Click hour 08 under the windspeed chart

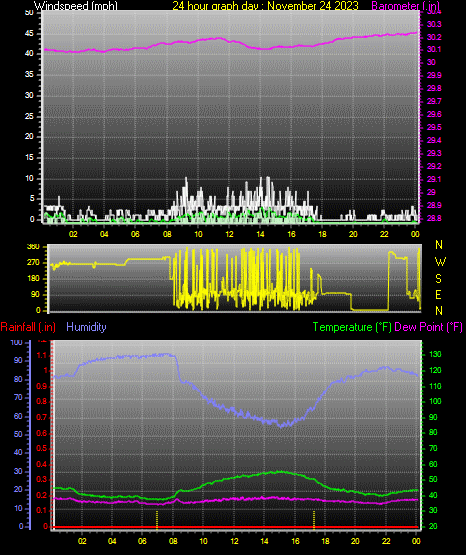167,234
